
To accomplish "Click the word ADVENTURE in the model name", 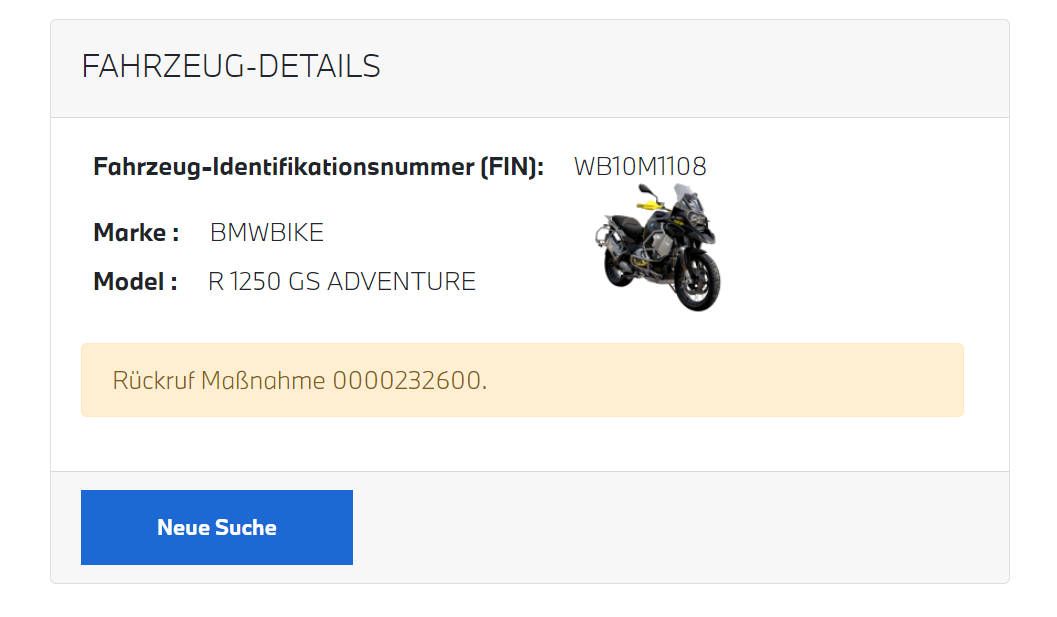I will coord(401,282).
